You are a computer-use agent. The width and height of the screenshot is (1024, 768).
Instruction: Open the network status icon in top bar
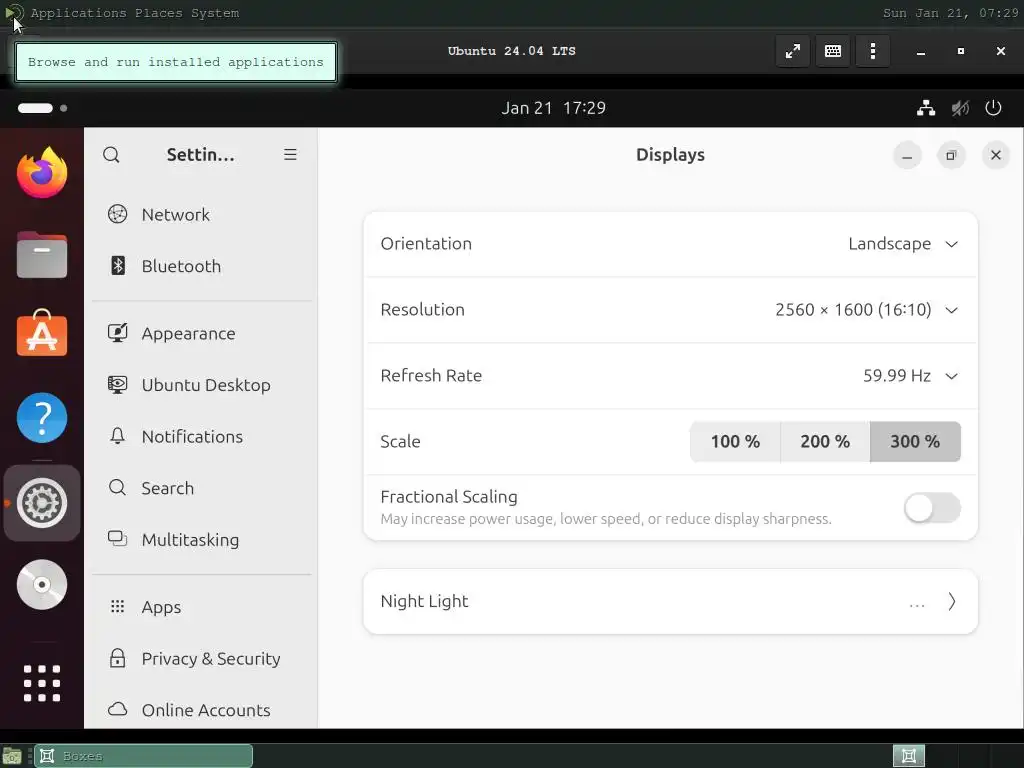click(926, 108)
